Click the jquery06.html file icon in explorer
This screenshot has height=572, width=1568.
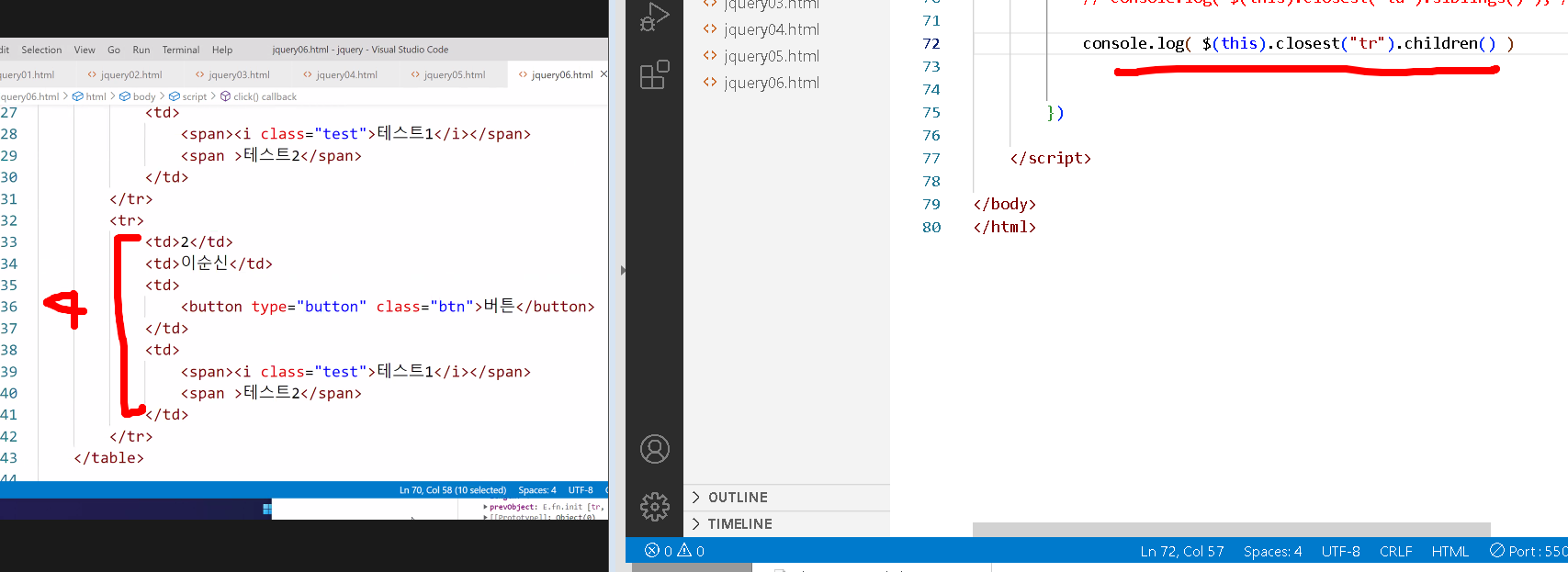click(x=709, y=82)
